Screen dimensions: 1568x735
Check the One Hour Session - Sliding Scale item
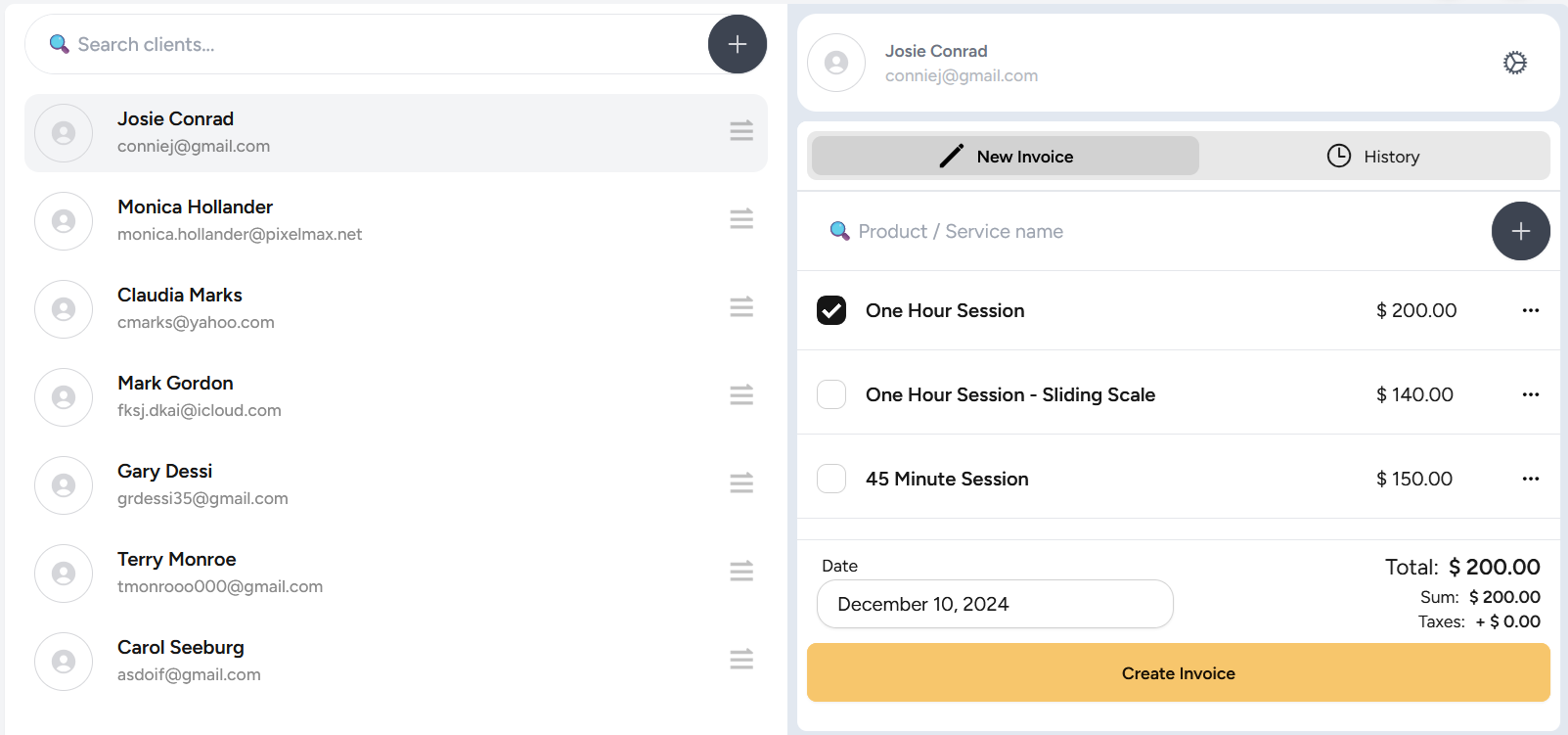(830, 394)
